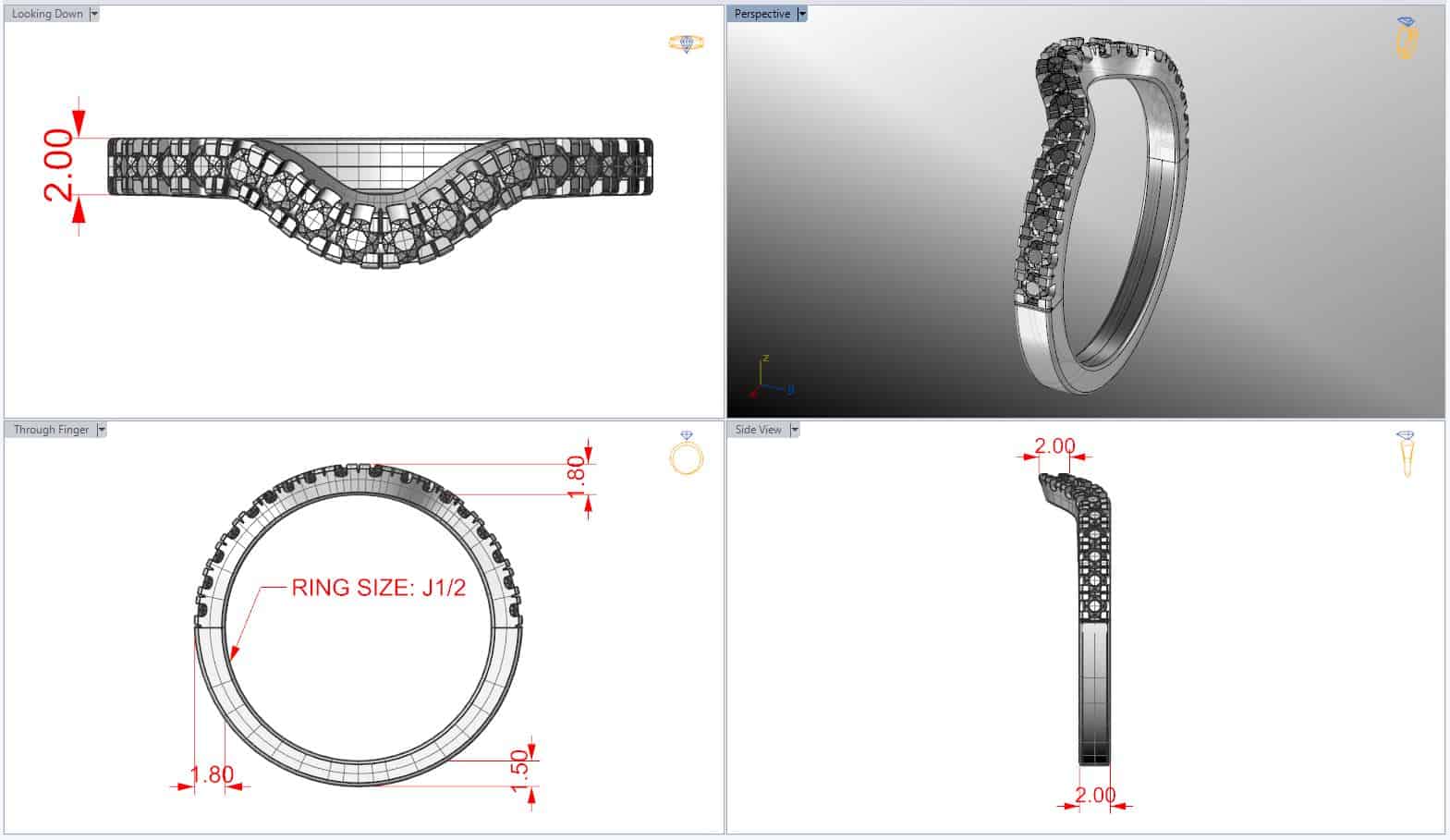Viewport: 1450px width, 840px height.
Task: Click the ring orientation icon in Perspective viewport
Action: point(1406,38)
